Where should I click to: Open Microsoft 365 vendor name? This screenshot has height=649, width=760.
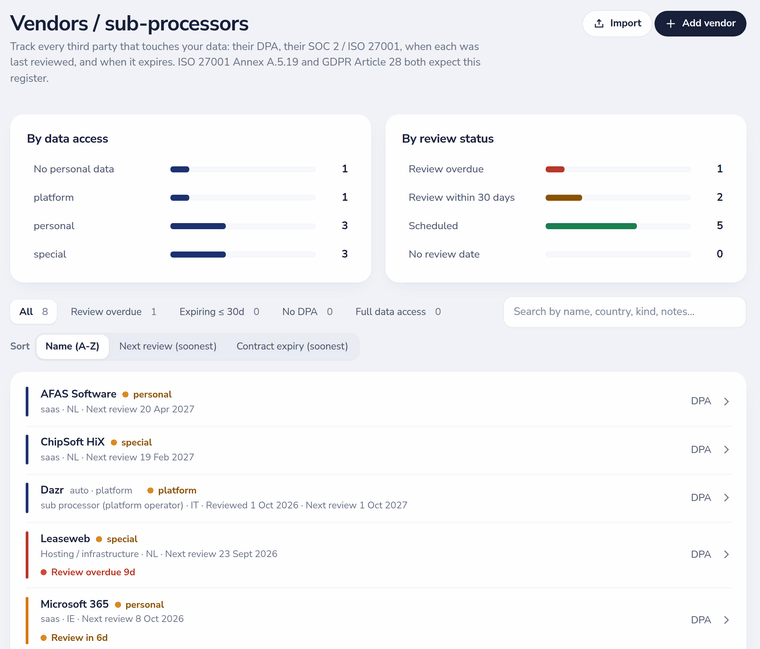[x=74, y=604]
